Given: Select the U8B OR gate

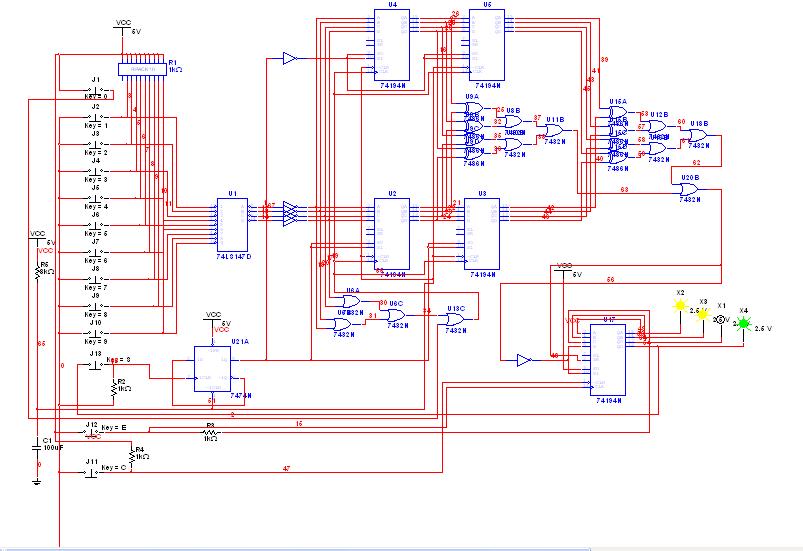Looking at the screenshot, I should pos(513,121).
